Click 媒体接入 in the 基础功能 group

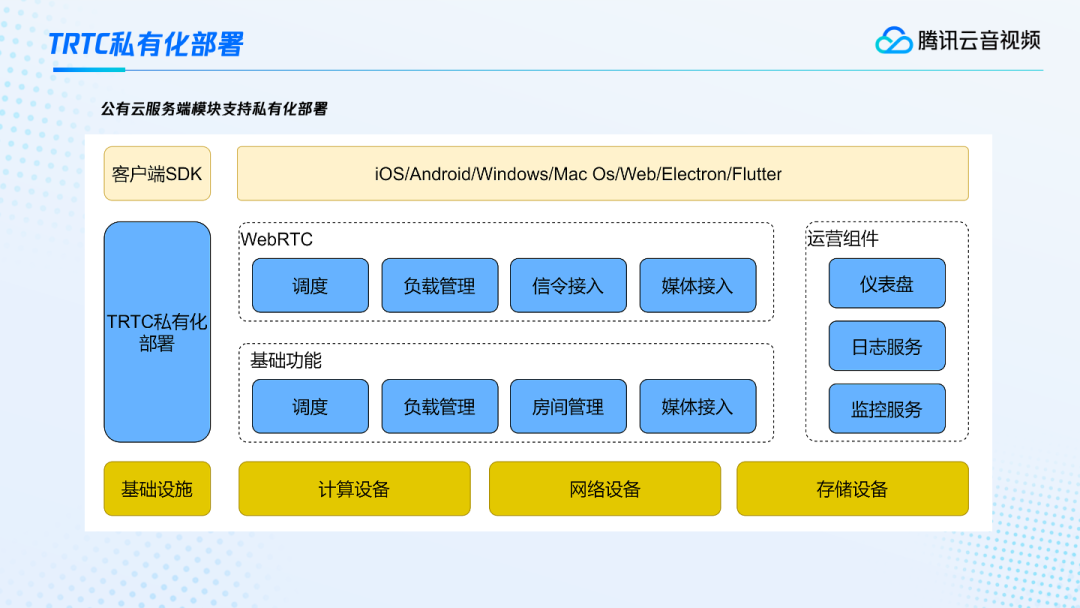(x=698, y=406)
